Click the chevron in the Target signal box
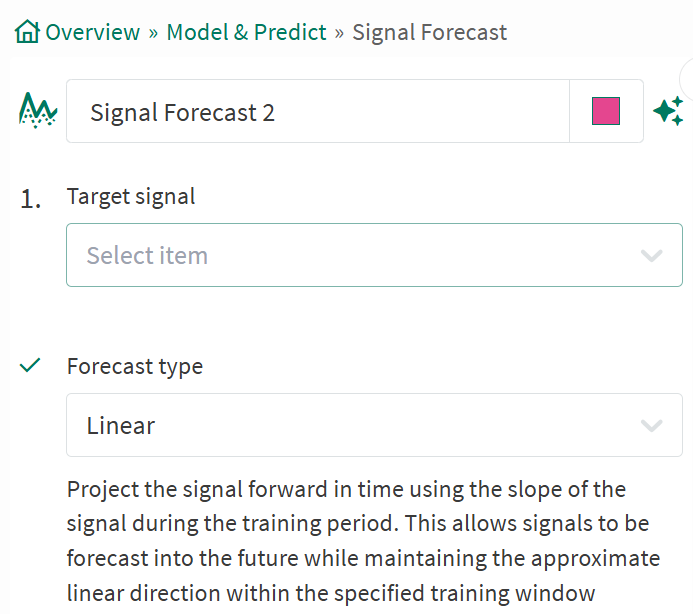This screenshot has width=693, height=614. (652, 255)
